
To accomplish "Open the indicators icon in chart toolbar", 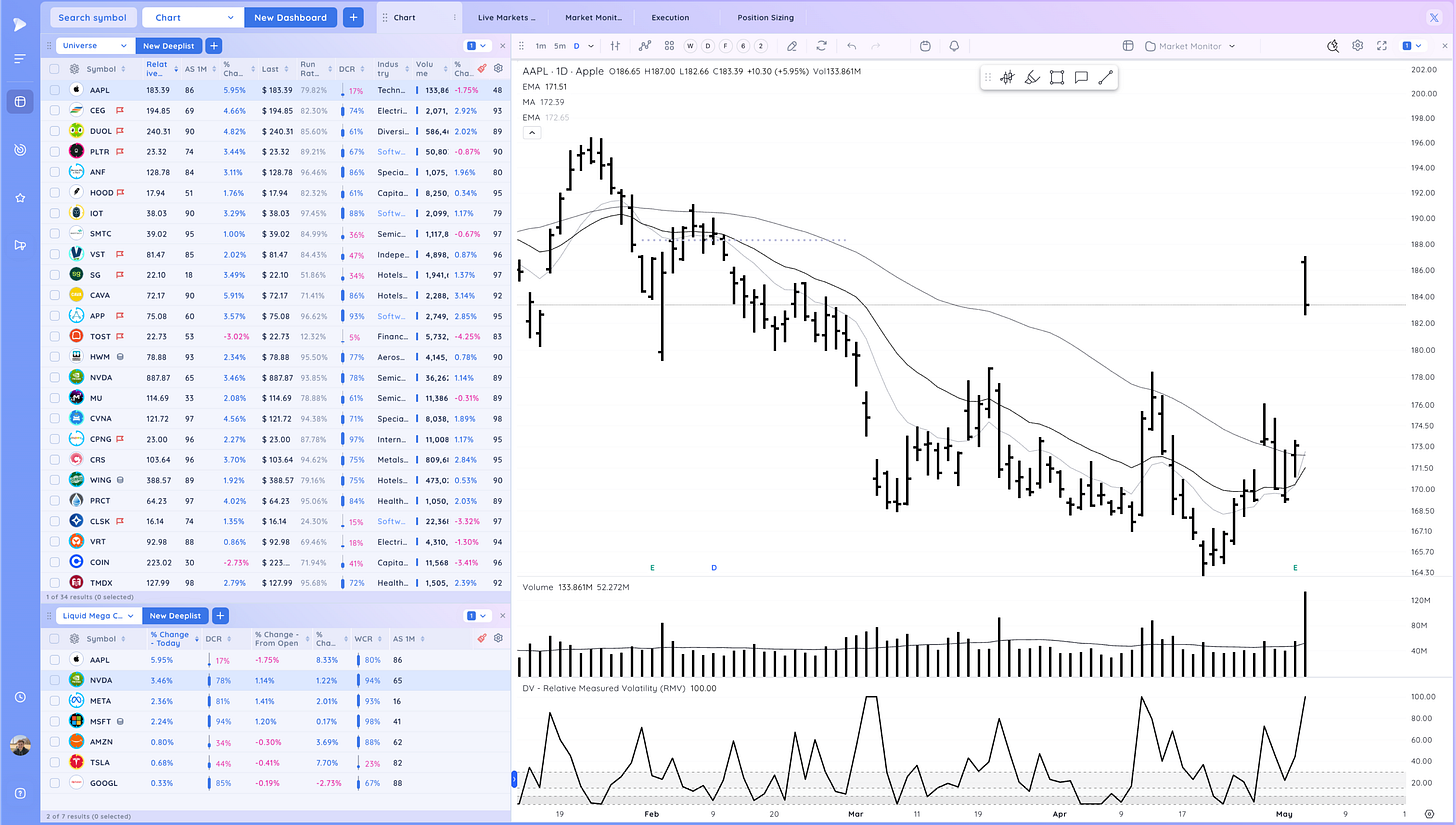I will coord(645,46).
